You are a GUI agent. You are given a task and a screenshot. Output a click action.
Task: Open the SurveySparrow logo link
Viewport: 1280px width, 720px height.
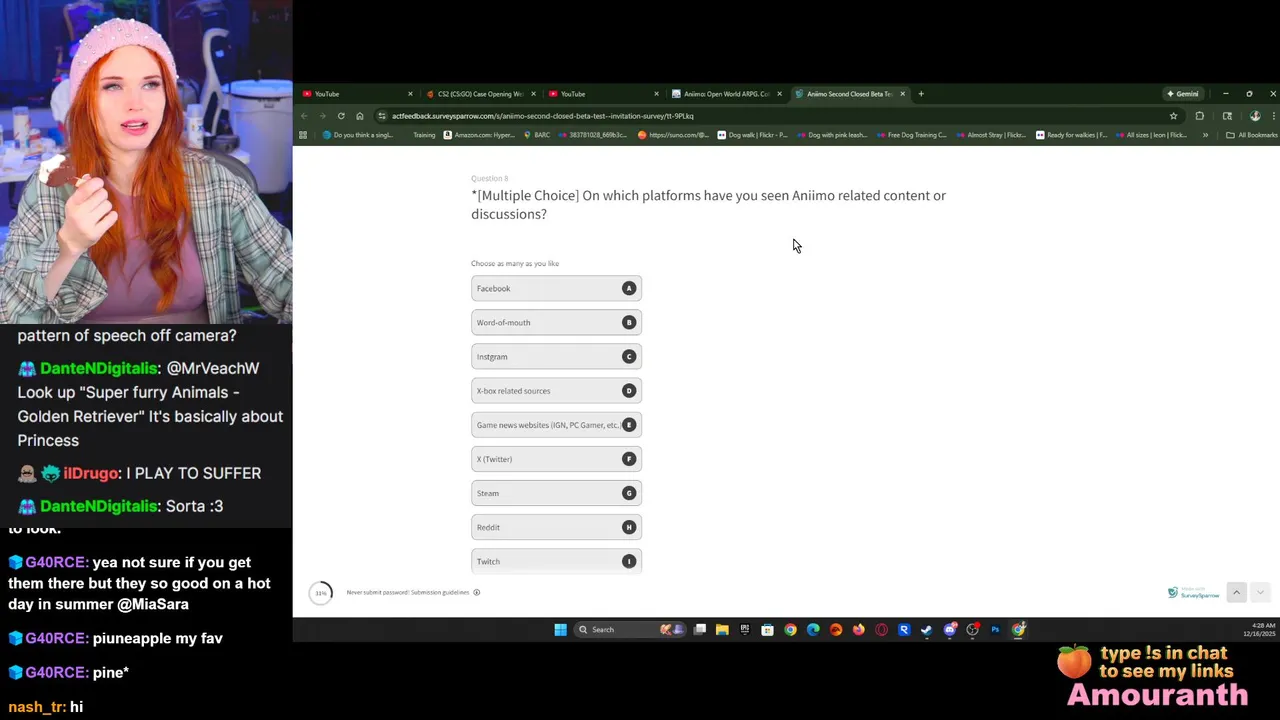(x=1194, y=593)
